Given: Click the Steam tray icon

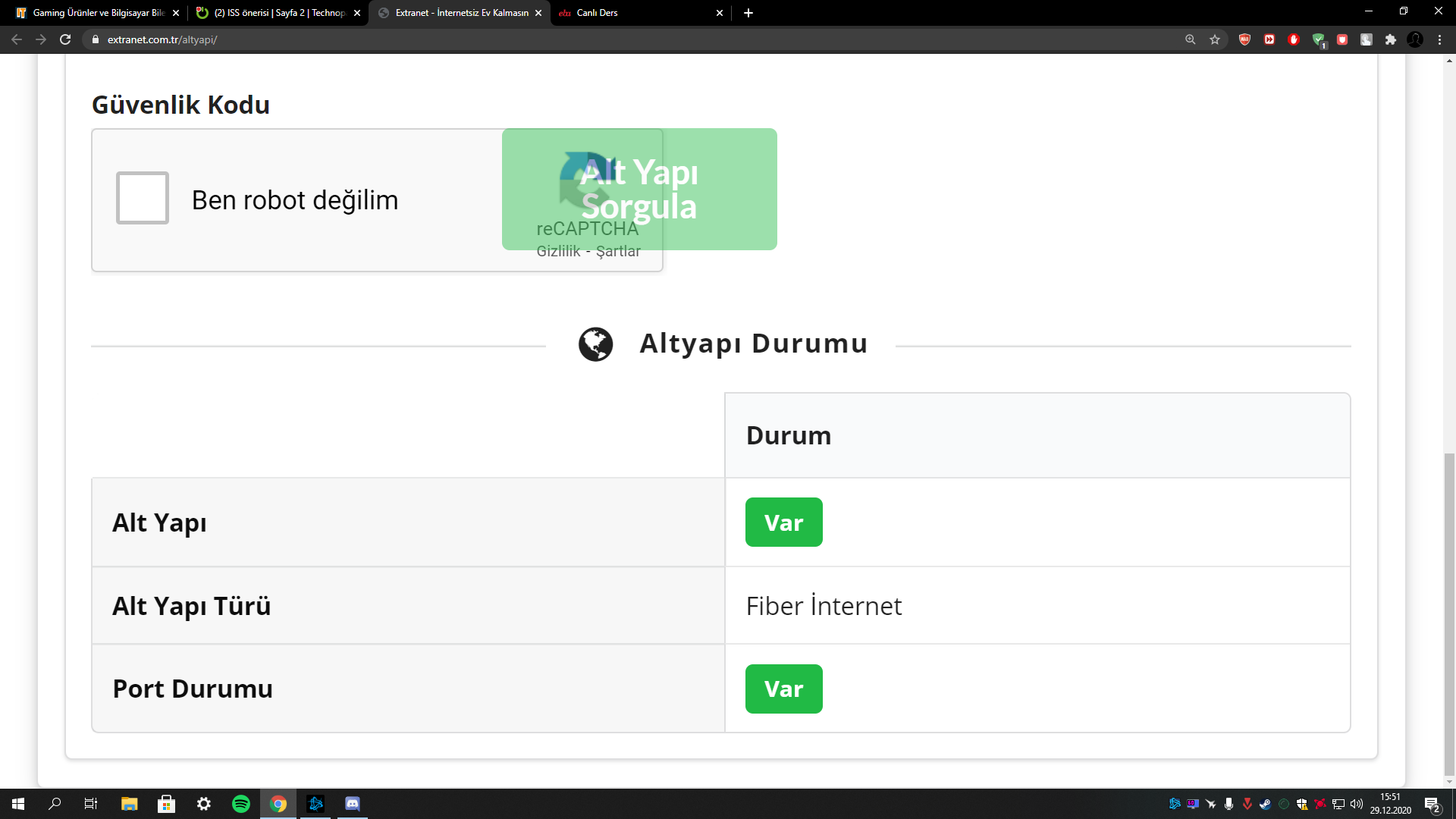Looking at the screenshot, I should click(1265, 804).
